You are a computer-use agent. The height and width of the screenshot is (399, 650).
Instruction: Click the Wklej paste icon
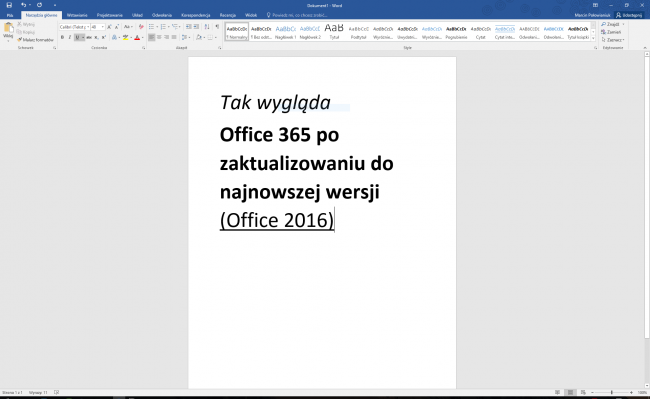8,28
